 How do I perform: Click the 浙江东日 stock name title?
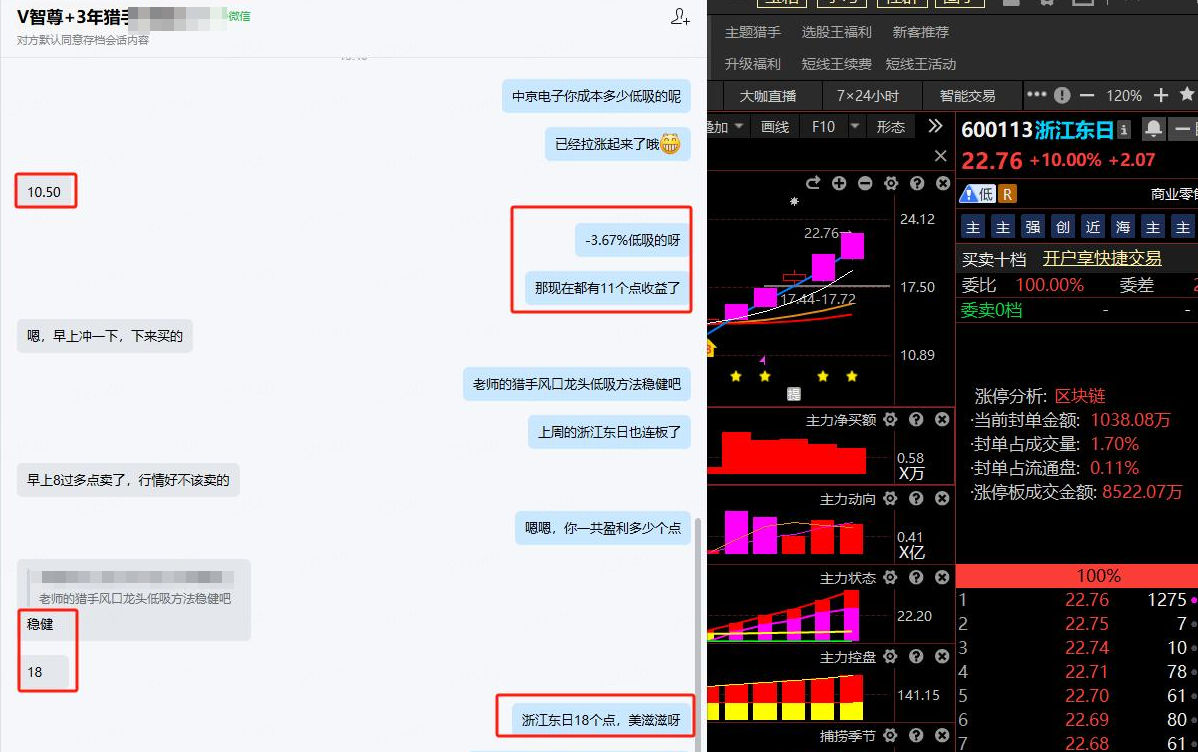pos(1074,130)
